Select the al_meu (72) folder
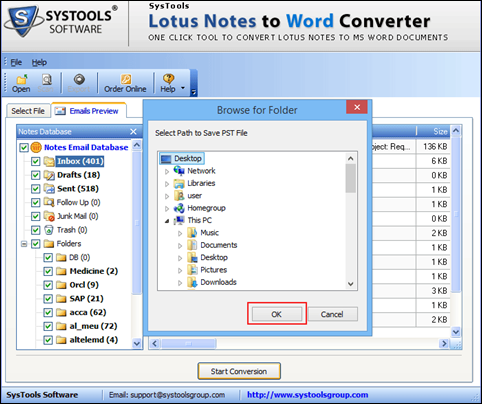 tap(93, 326)
